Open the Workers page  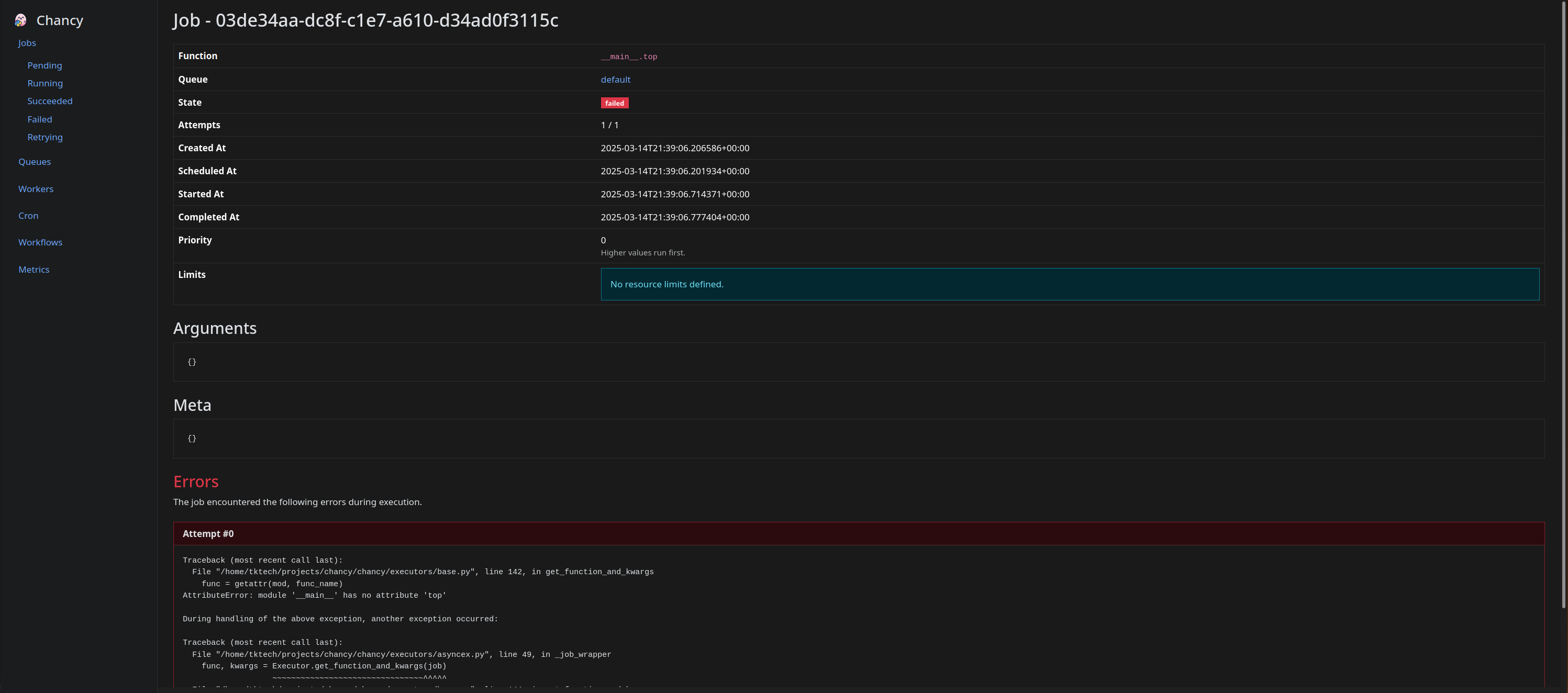click(36, 189)
